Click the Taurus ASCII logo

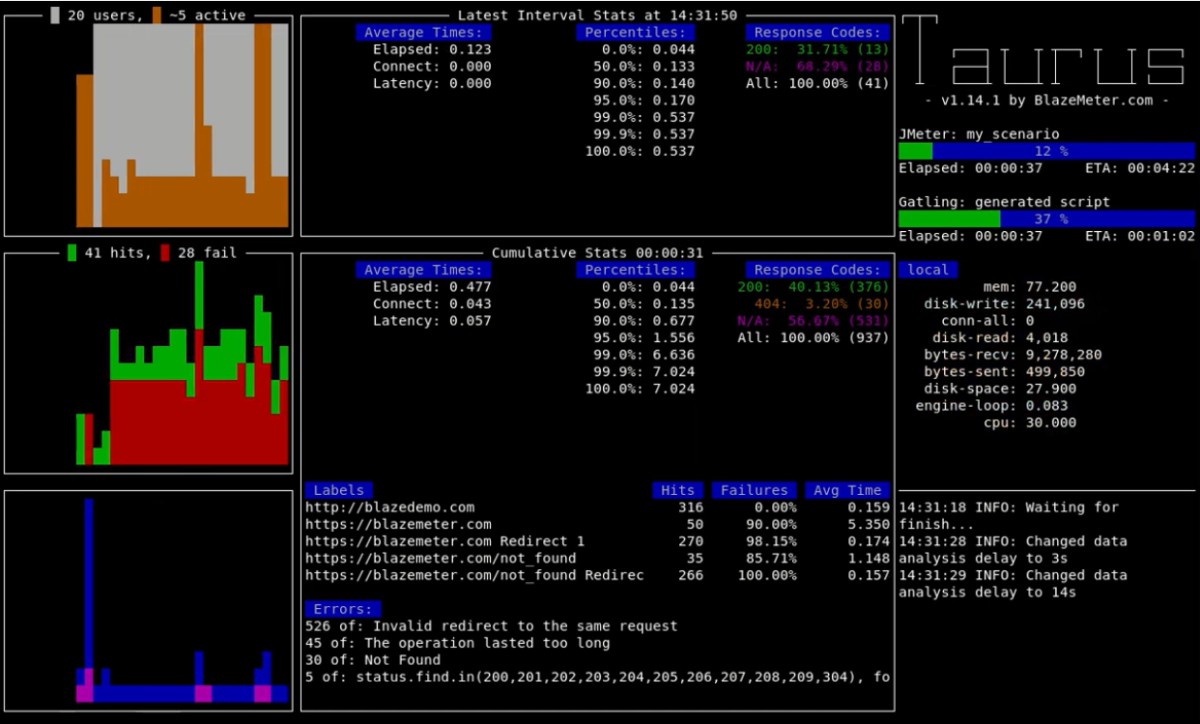pos(1046,51)
